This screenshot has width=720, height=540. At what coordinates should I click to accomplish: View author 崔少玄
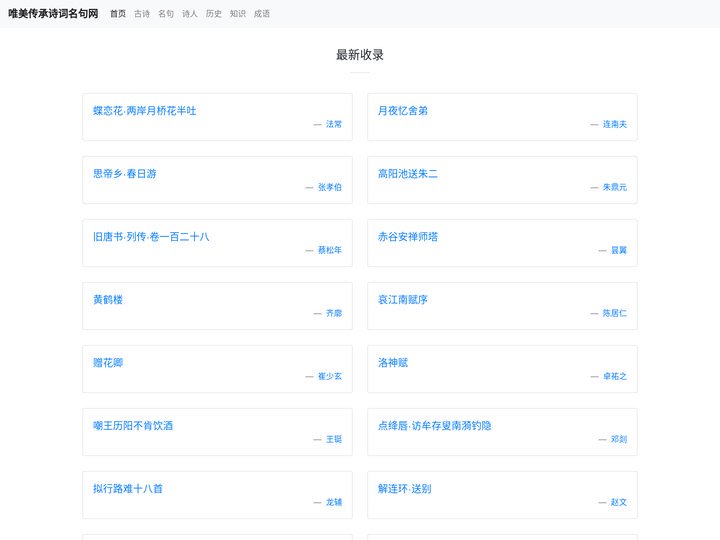(330, 376)
